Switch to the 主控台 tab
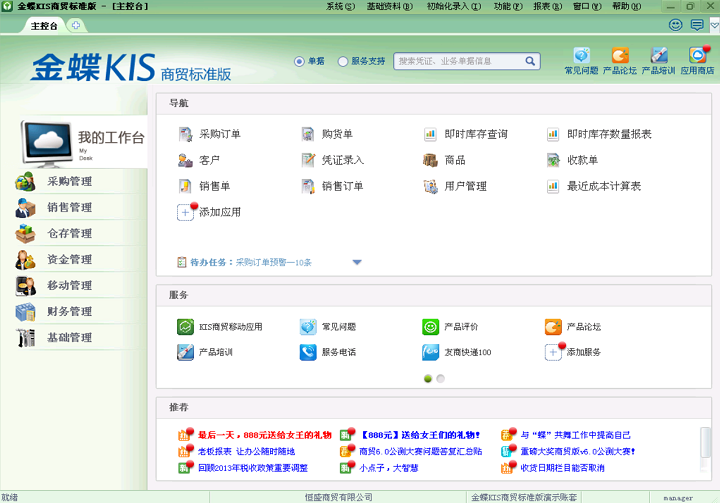The height and width of the screenshot is (503, 720). tap(44, 25)
